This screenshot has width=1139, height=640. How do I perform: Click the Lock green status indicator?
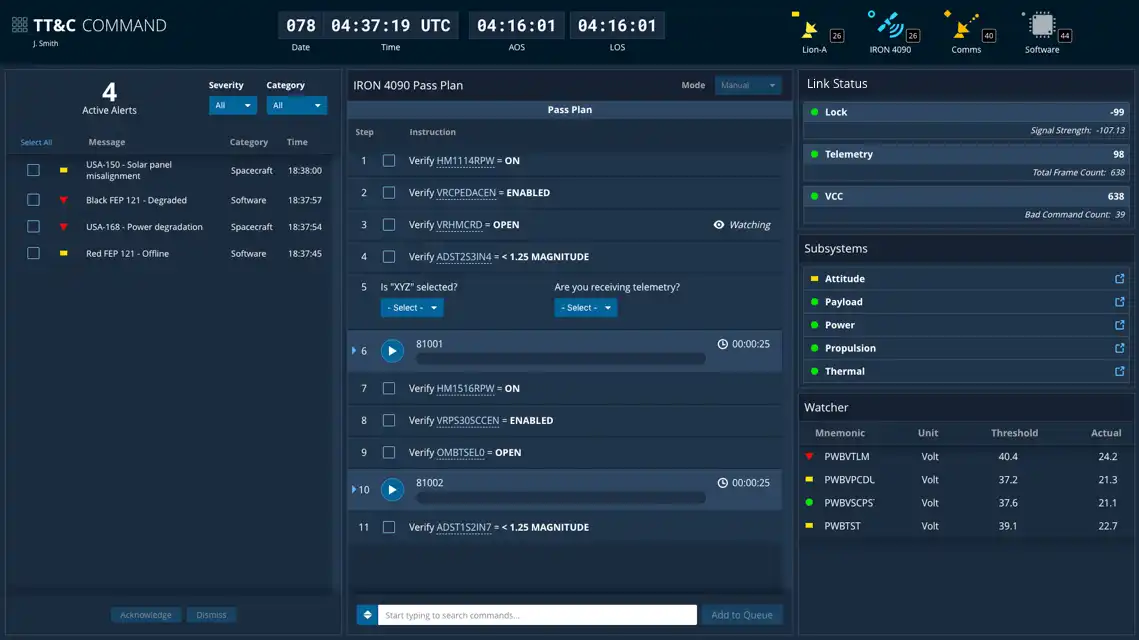[x=814, y=112]
